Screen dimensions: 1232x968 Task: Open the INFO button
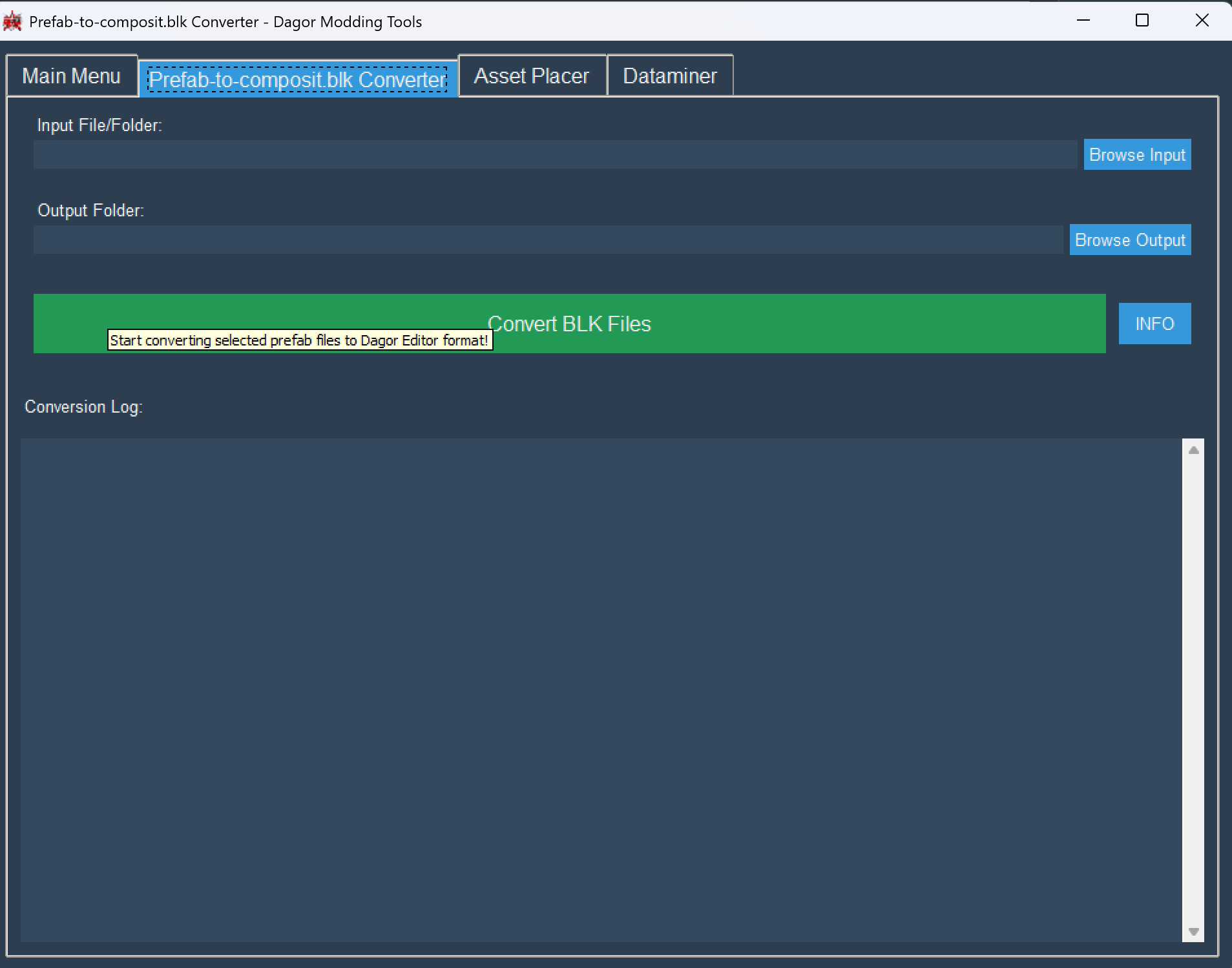1154,324
